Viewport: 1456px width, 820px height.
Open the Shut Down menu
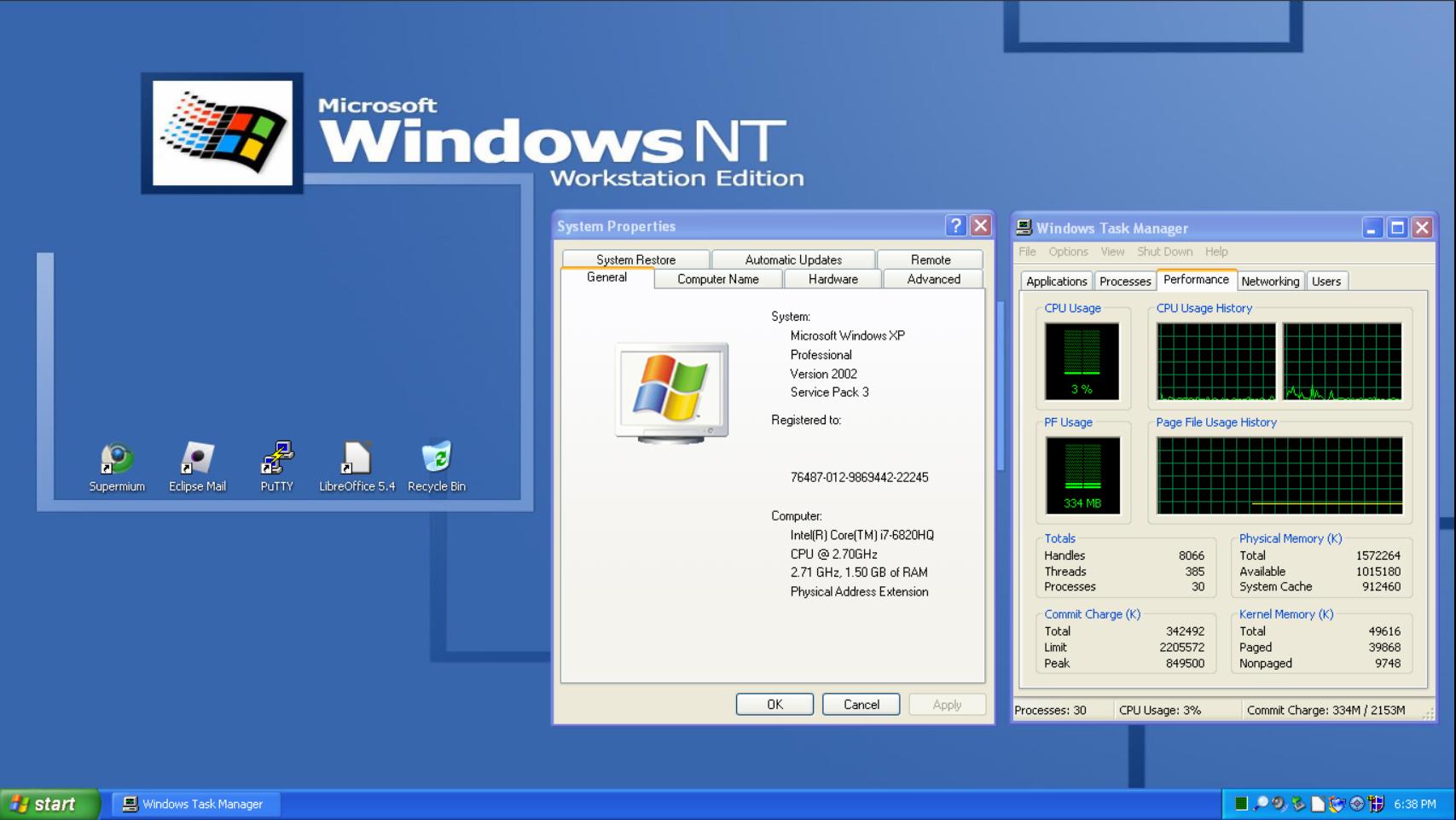point(1164,252)
